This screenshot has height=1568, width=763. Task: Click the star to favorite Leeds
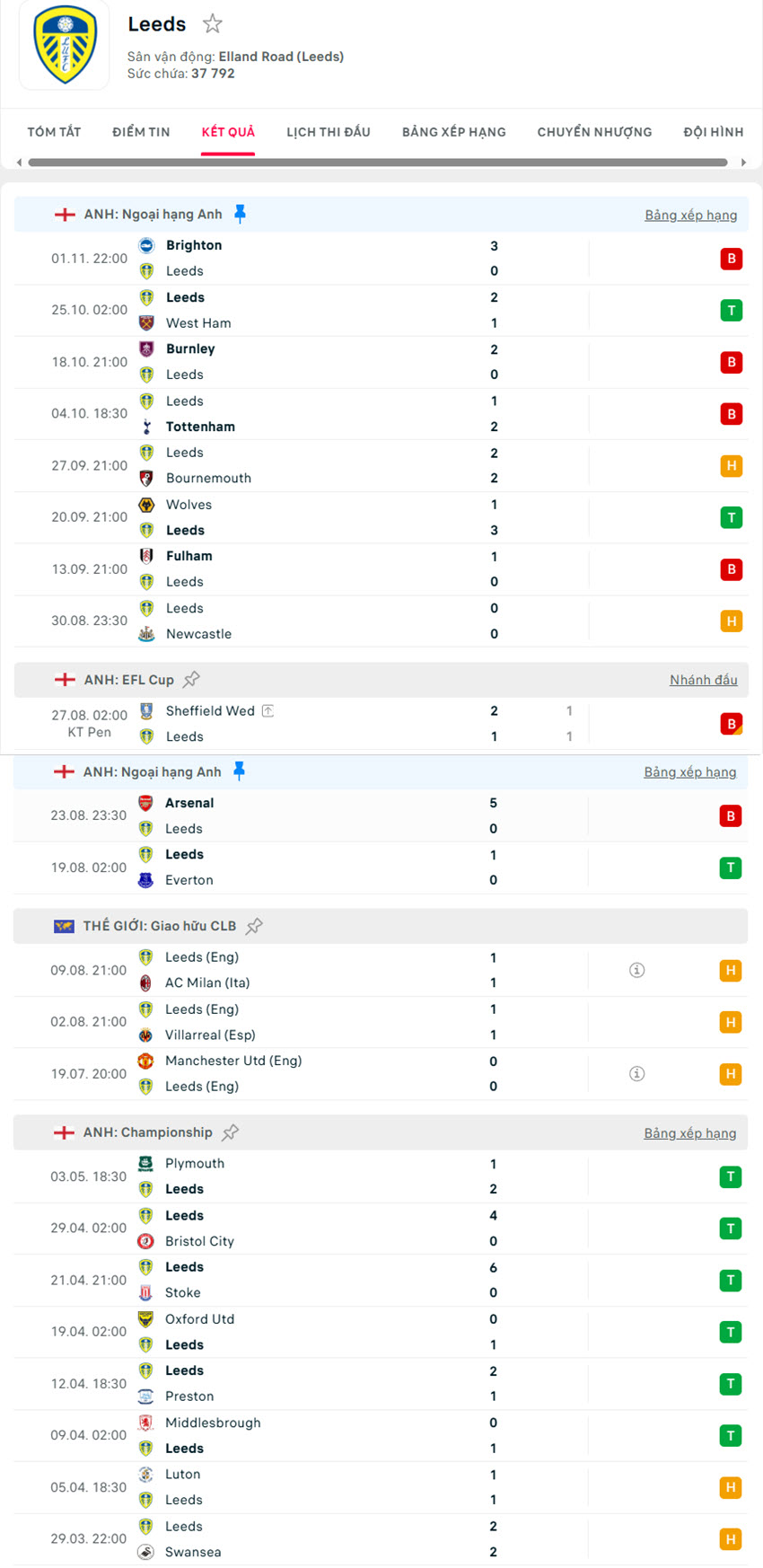click(x=212, y=24)
